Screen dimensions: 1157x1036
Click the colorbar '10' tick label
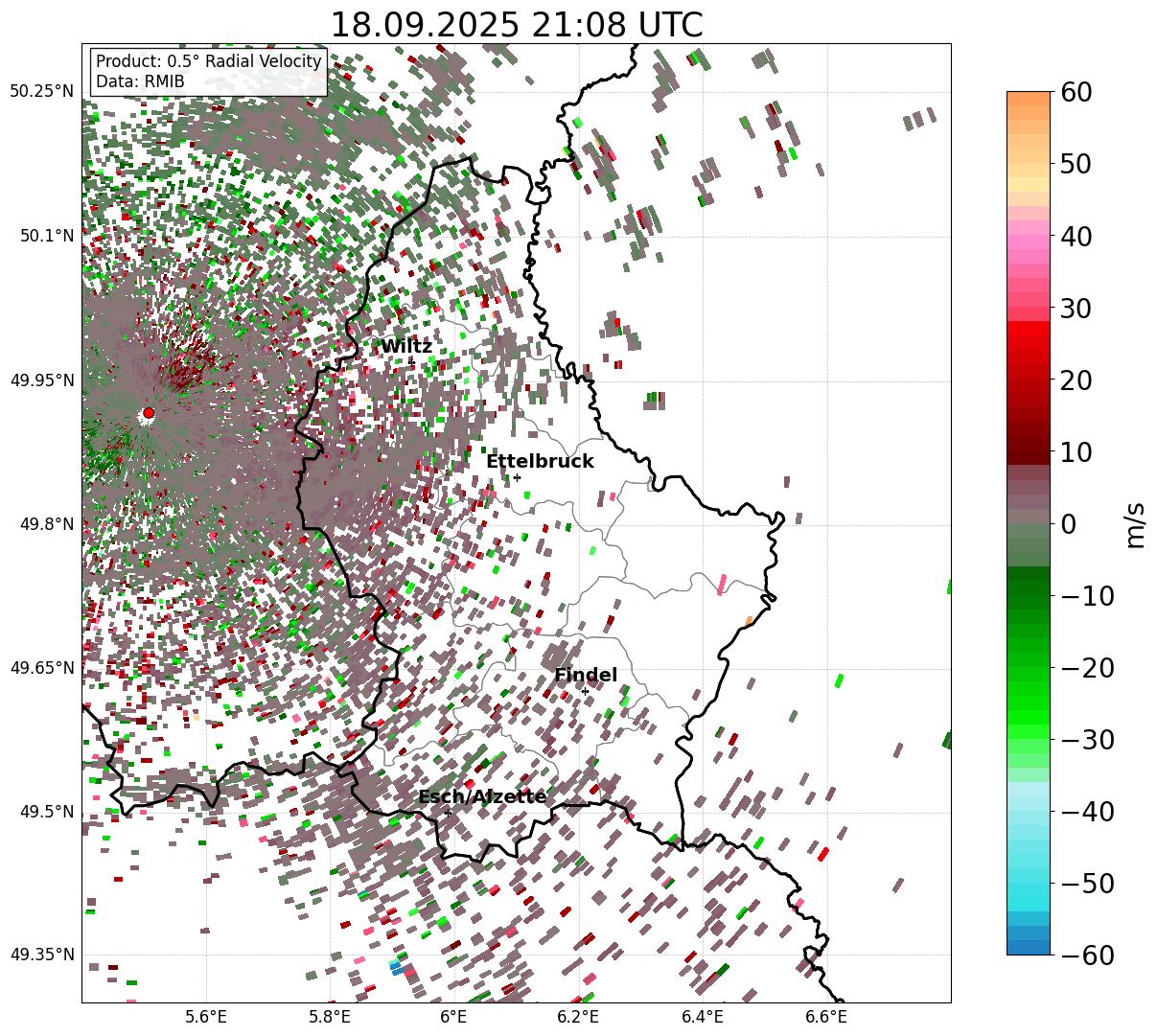pos(1077,452)
